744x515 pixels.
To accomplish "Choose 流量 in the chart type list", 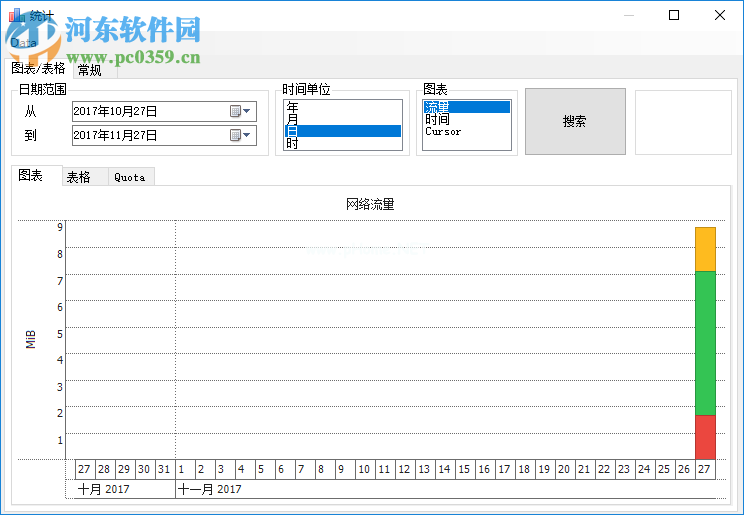I will (467, 107).
